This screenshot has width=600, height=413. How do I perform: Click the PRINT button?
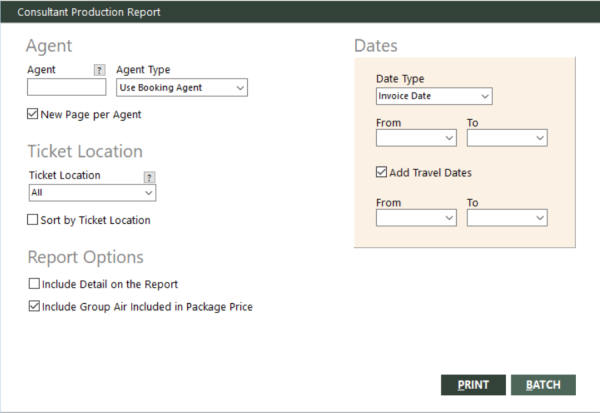pos(473,385)
